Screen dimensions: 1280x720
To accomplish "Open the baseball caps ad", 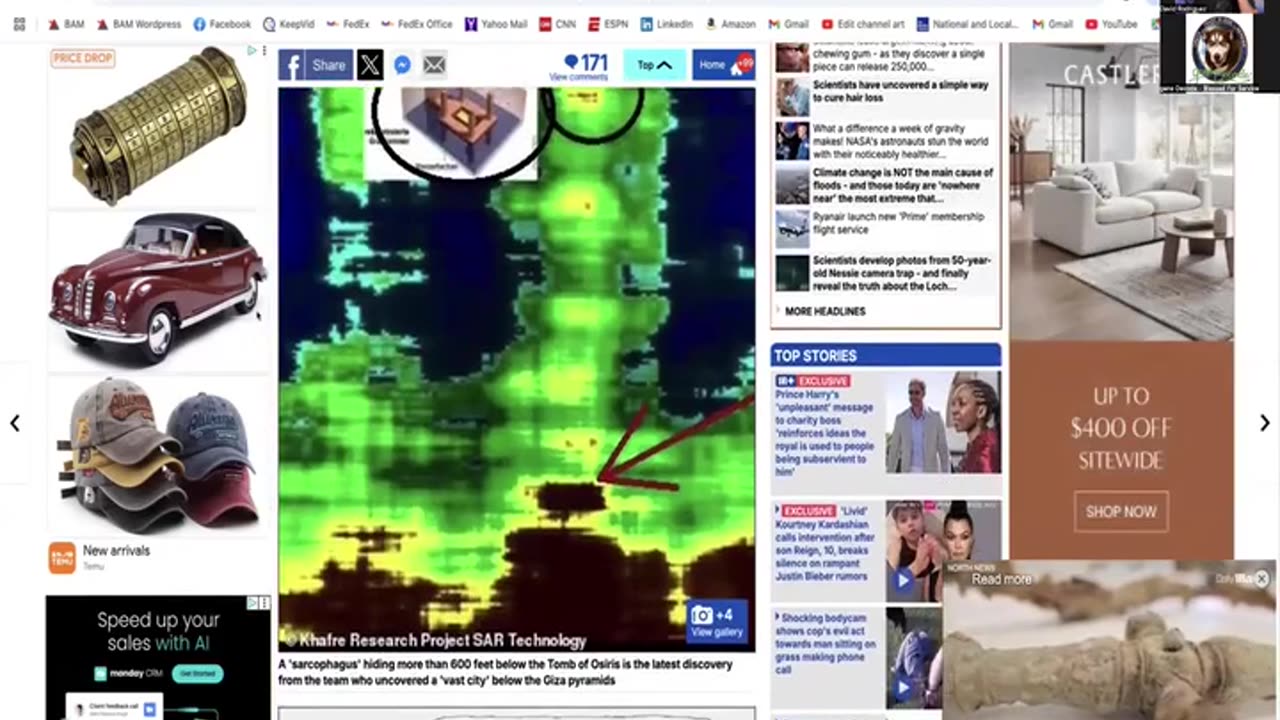I will pos(158,455).
